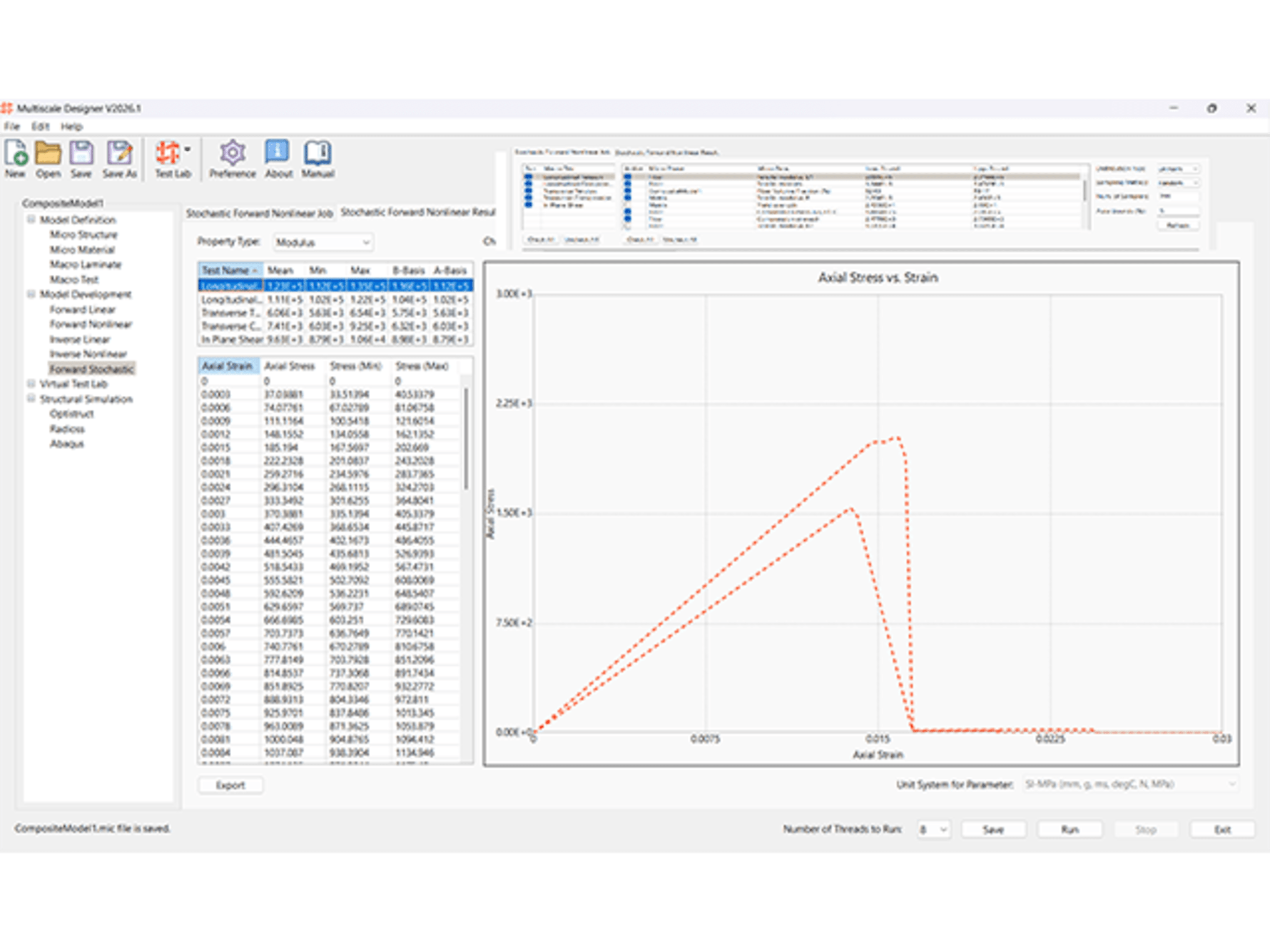Open the Help menu
1270x952 pixels.
(72, 126)
